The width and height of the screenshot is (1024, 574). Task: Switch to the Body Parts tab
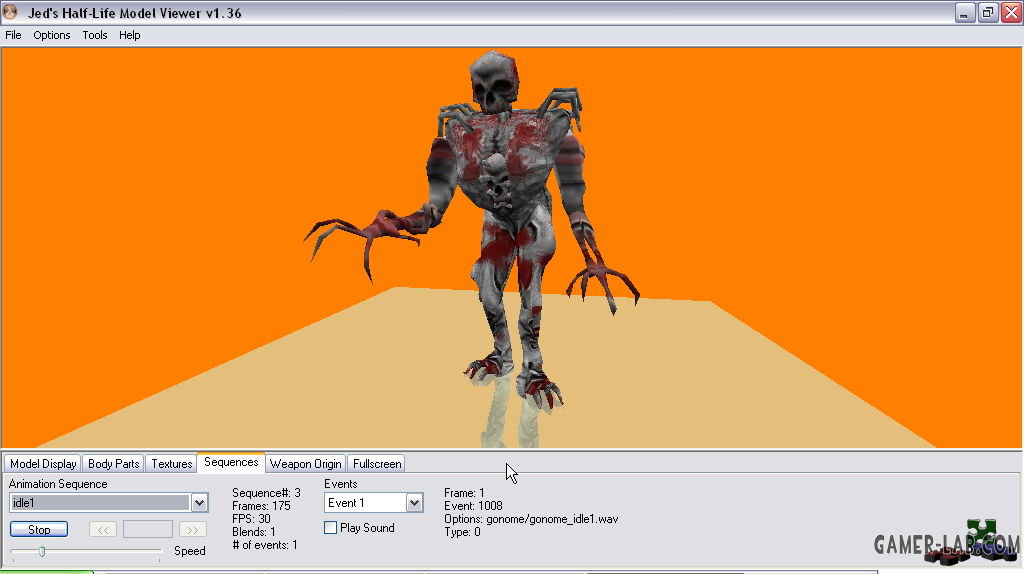point(114,464)
